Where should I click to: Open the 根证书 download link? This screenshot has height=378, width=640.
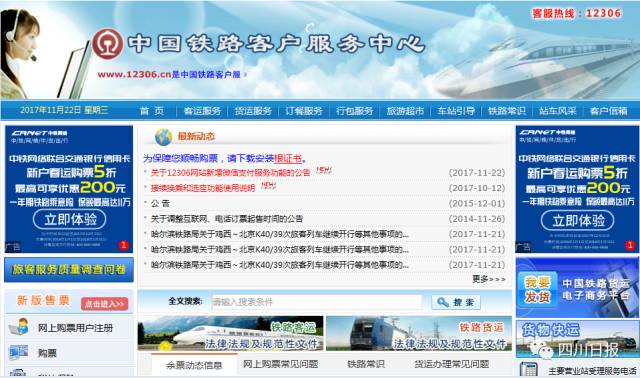(x=288, y=158)
